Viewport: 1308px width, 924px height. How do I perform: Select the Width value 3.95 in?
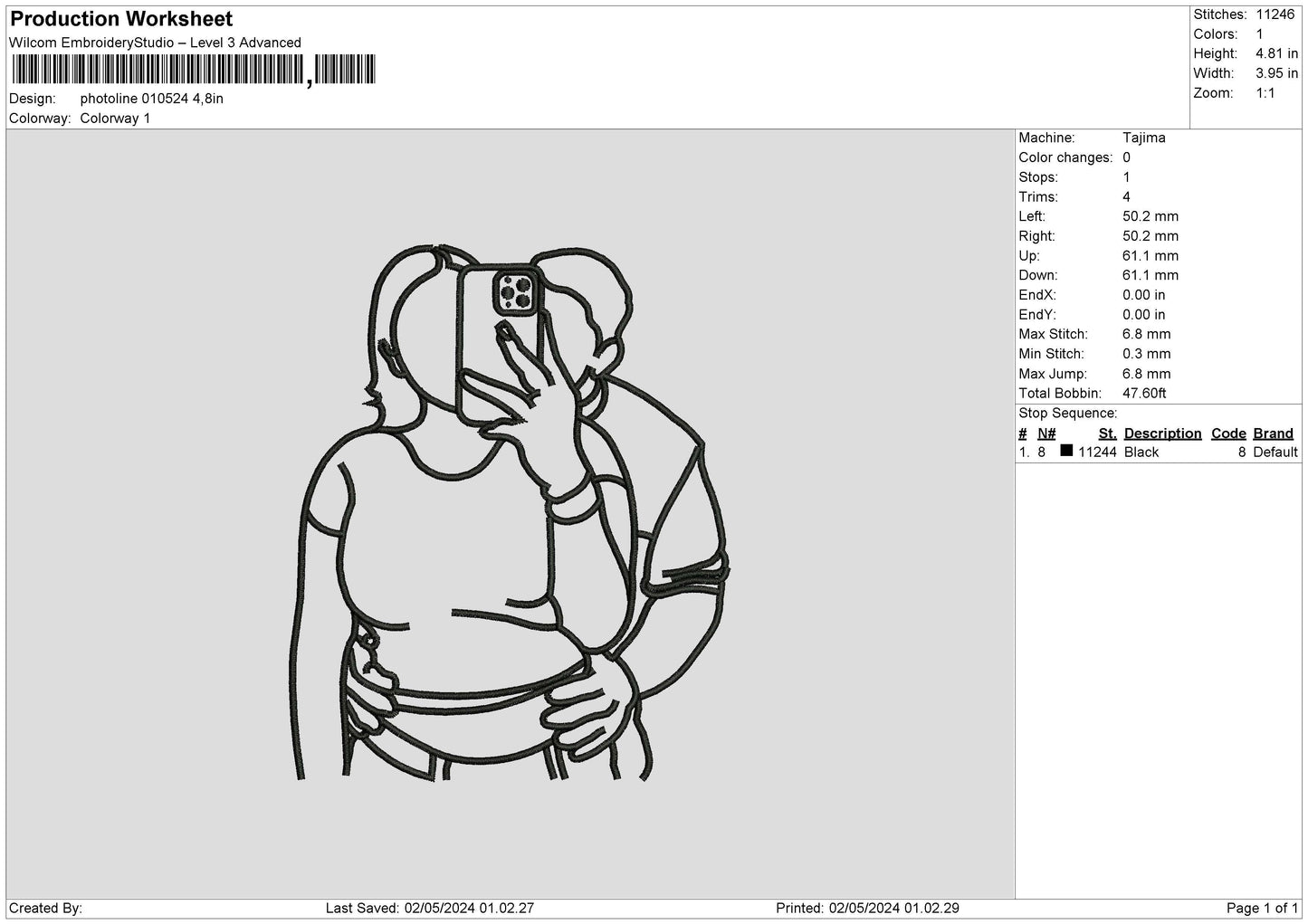[1276, 73]
